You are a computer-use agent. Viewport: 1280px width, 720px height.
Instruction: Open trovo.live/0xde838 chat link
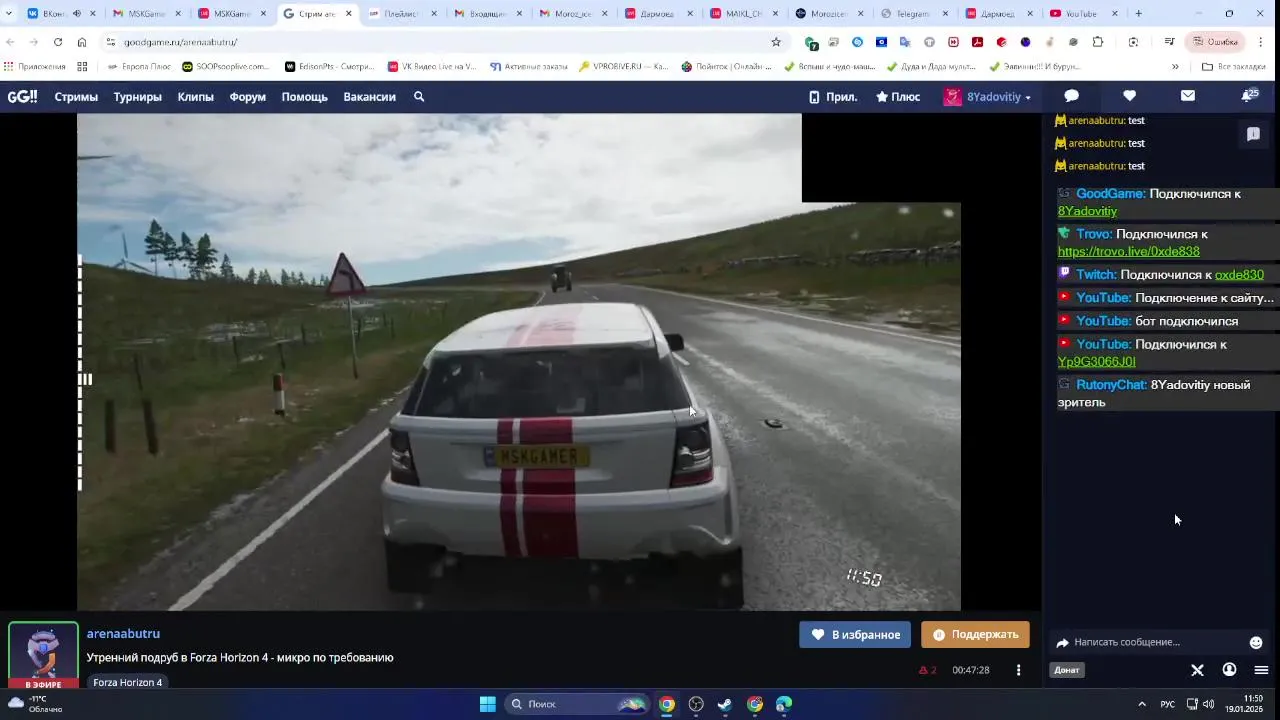[x=1129, y=252]
